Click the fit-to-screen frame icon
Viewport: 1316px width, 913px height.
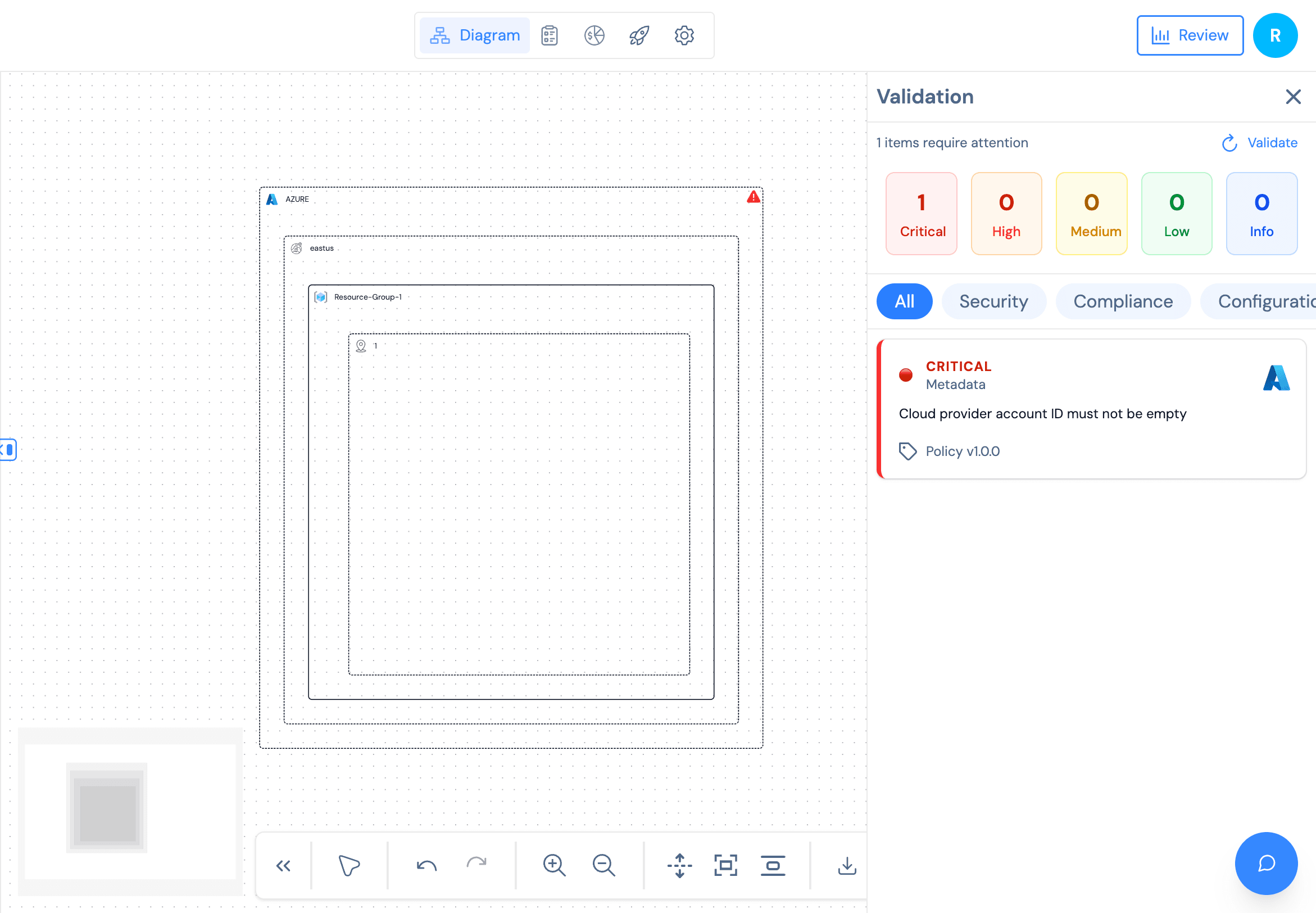point(725,865)
